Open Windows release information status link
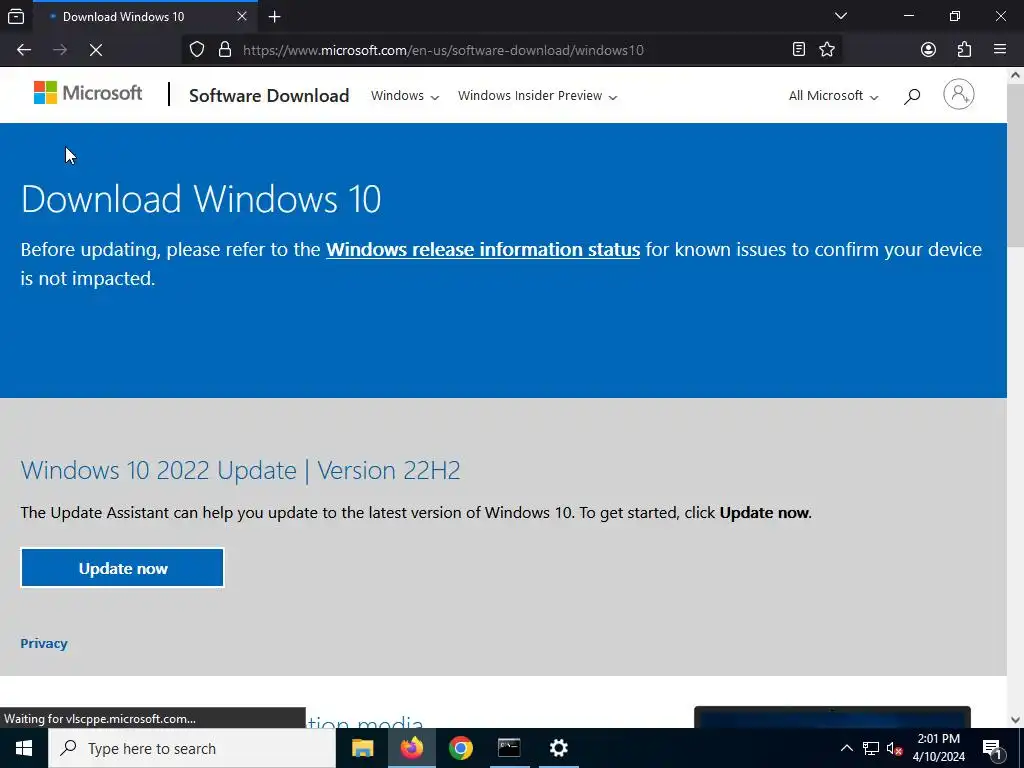Screen dimensions: 1024x768 click(483, 249)
